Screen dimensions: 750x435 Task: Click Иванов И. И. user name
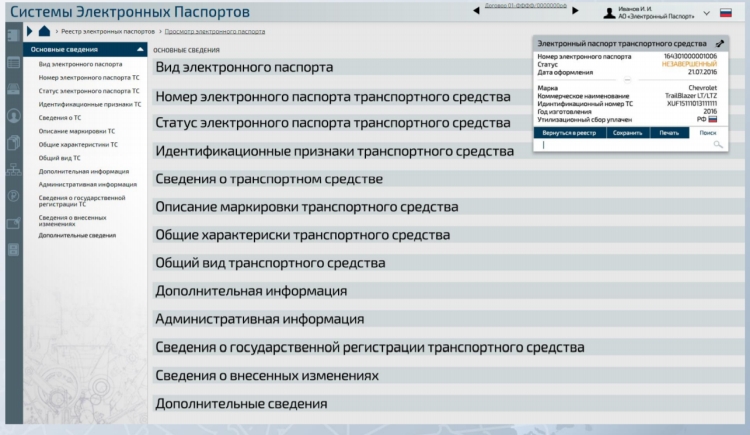[x=635, y=9]
